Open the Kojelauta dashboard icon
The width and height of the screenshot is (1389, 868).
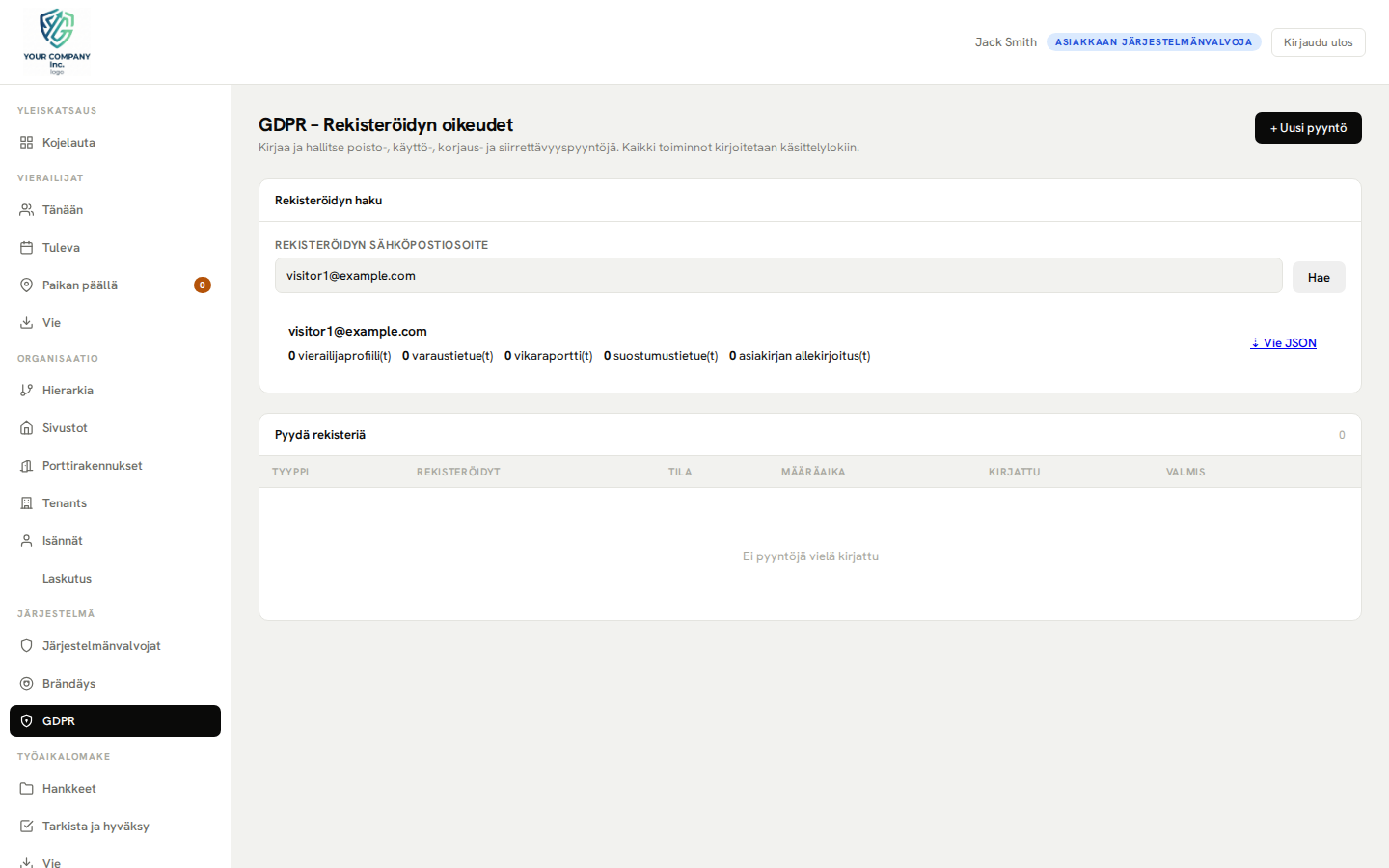(x=26, y=142)
